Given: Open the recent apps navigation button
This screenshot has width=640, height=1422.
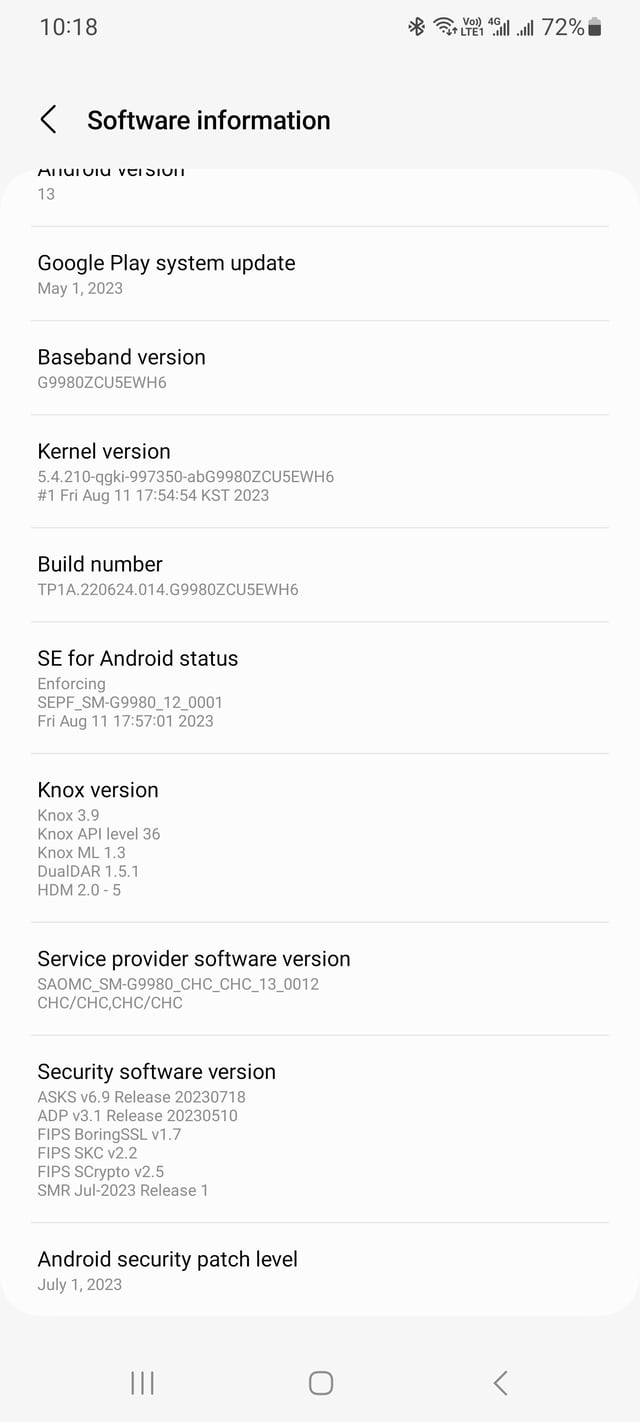Looking at the screenshot, I should coord(142,1383).
